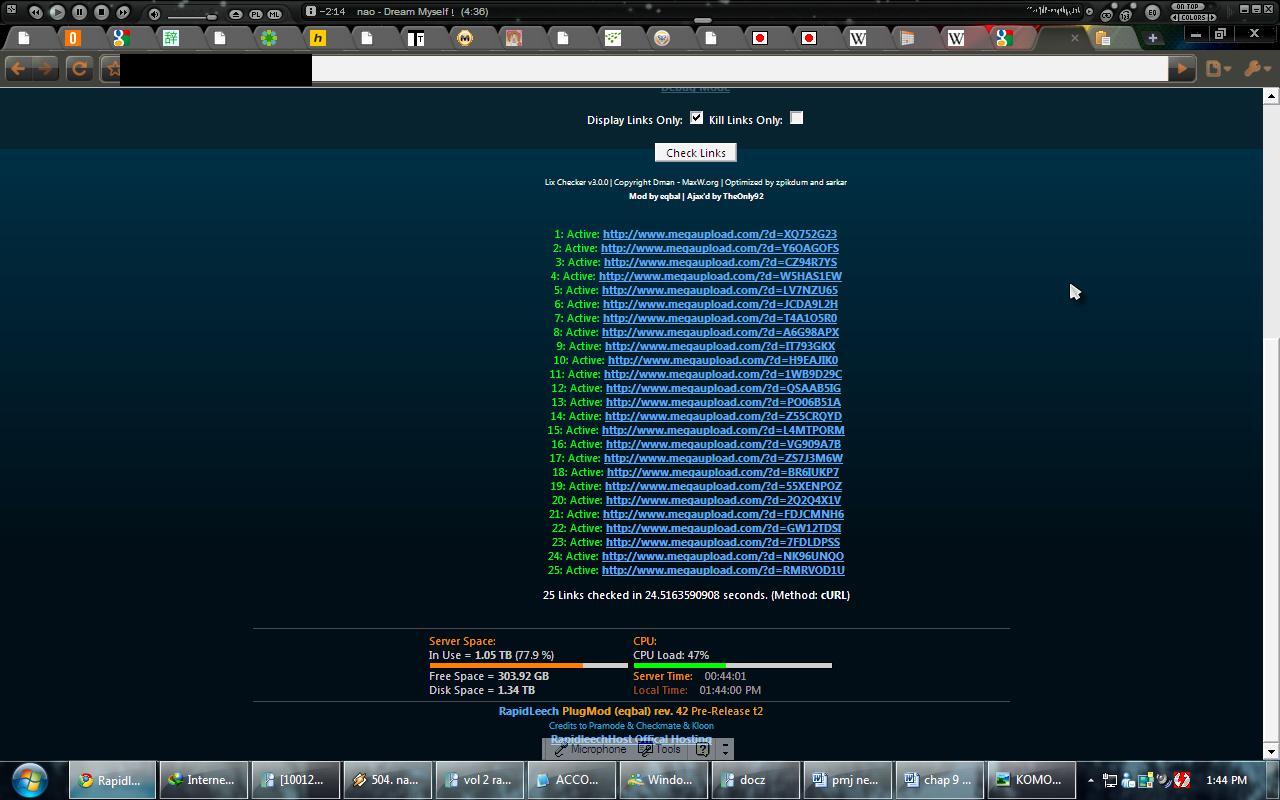Open megaupload link ending FDJCMNH6

point(723,514)
